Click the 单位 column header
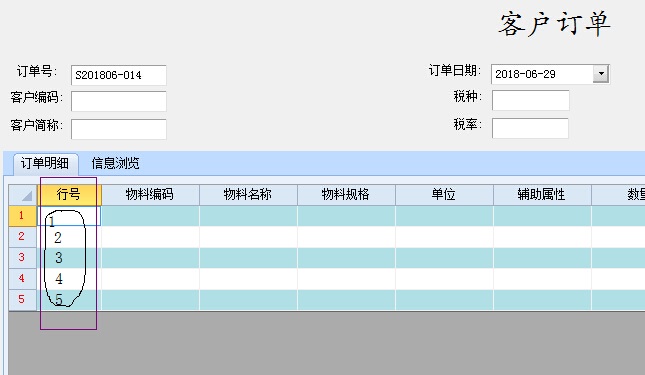 tap(444, 195)
